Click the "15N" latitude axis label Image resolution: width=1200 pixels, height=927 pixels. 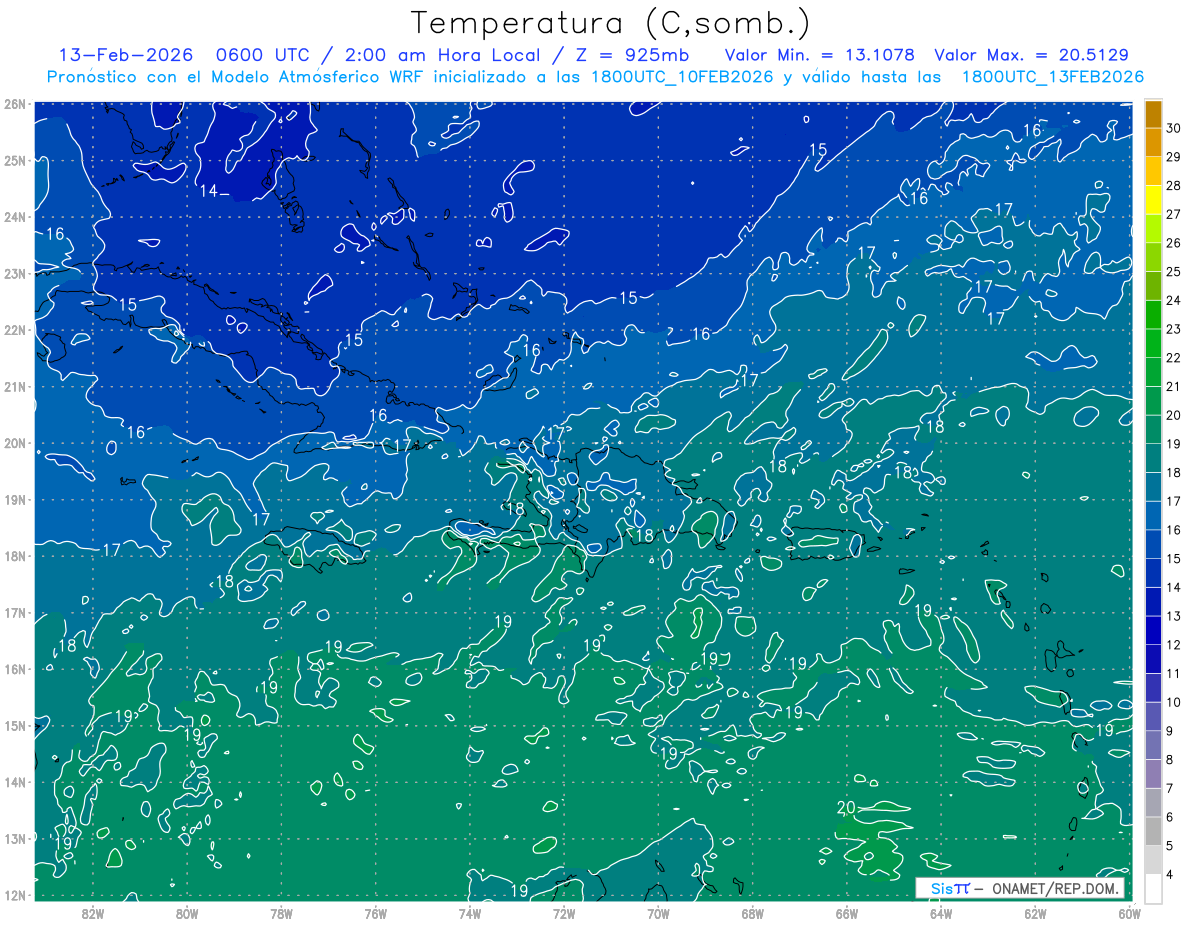point(14,725)
